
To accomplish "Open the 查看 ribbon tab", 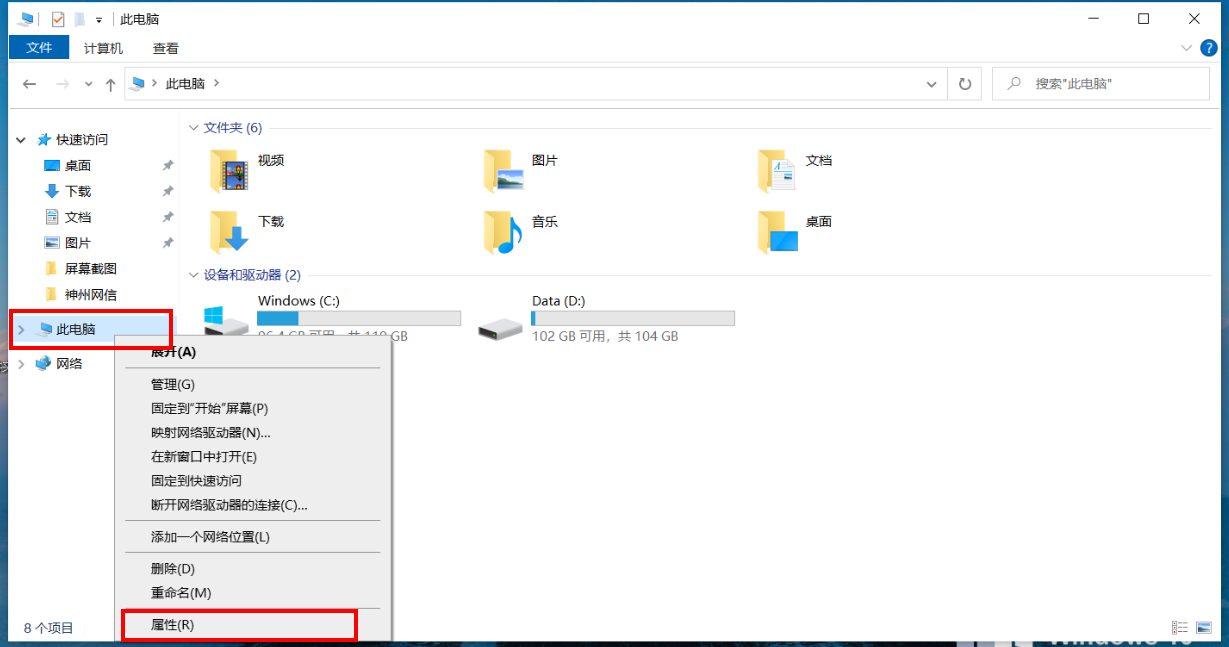I will point(166,47).
